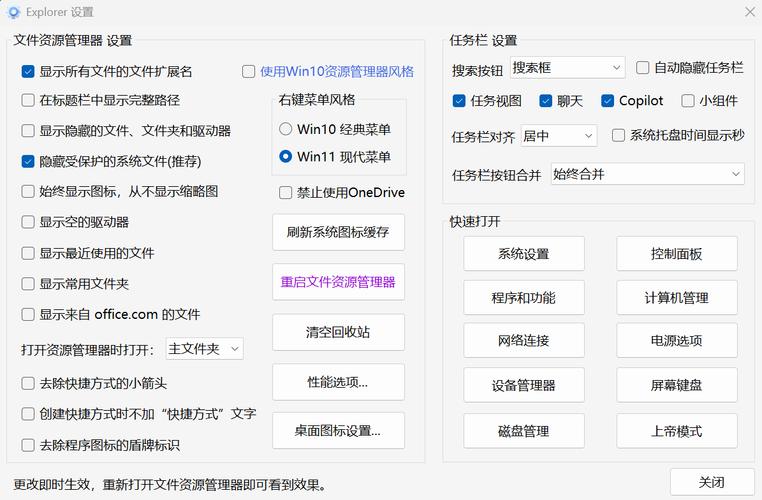The height and width of the screenshot is (500, 762).
Task: Uncheck 任务视图 checkbox
Action: (x=459, y=101)
